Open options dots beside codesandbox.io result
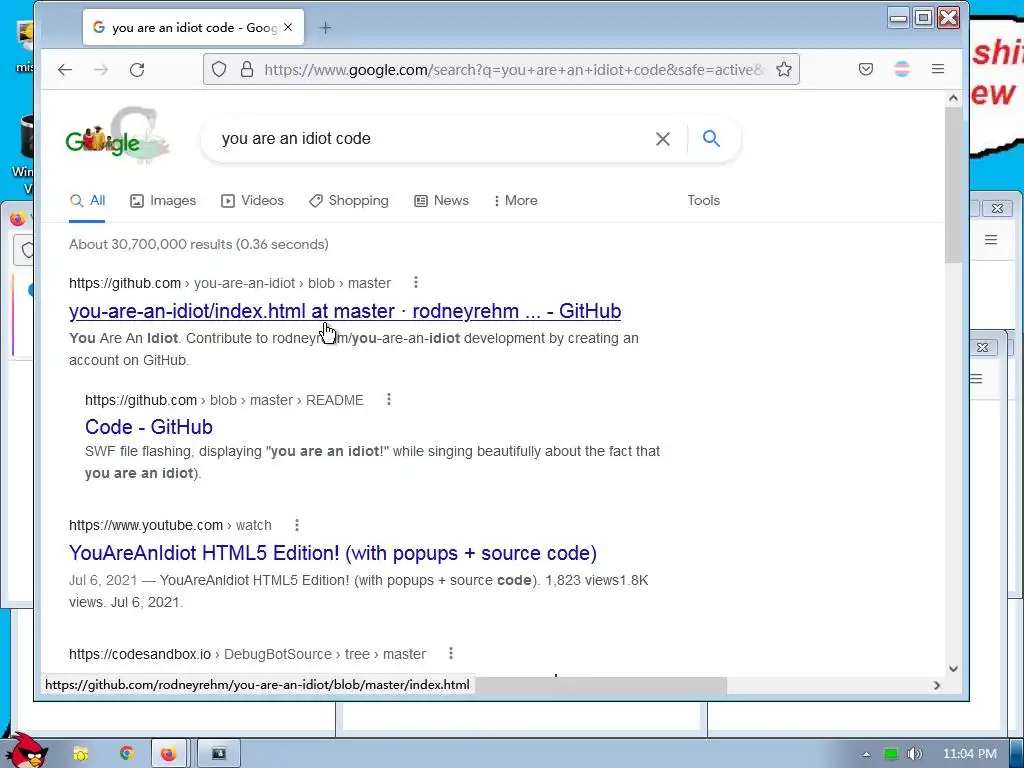This screenshot has width=1024, height=768. click(x=451, y=653)
